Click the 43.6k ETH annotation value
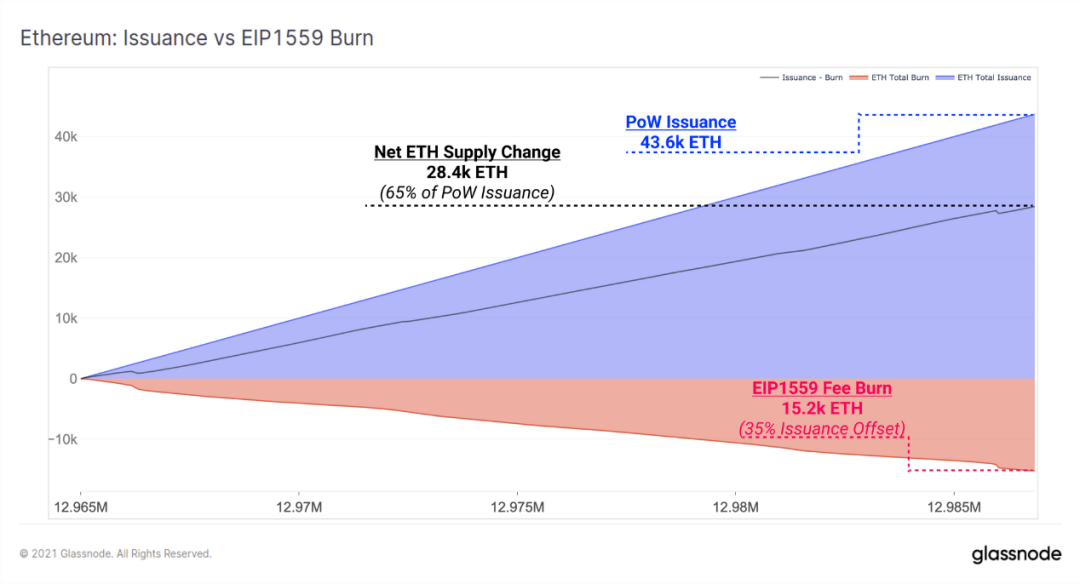The width and height of the screenshot is (1080, 584). pyautogui.click(x=681, y=143)
